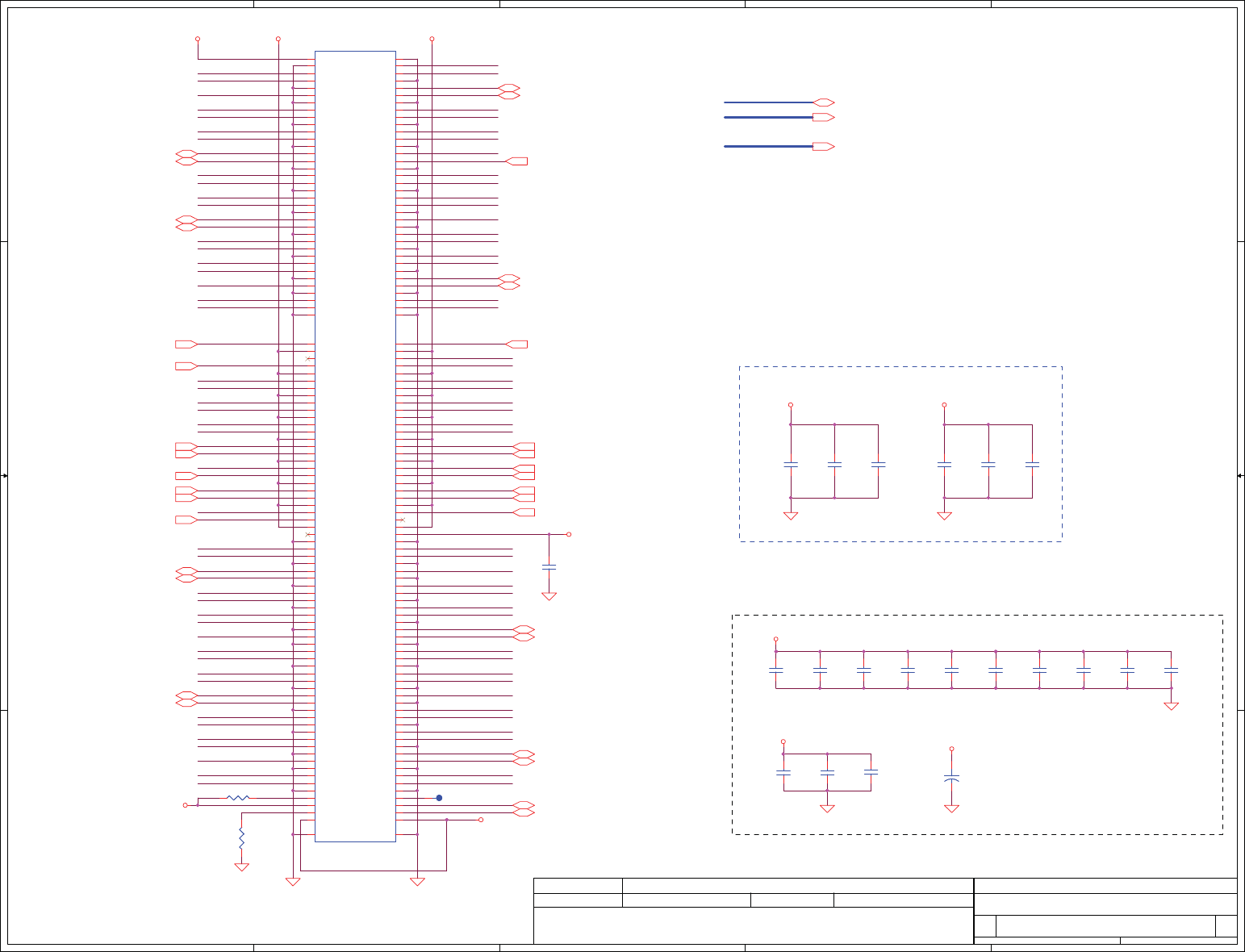The width and height of the screenshot is (1245, 952).
Task: Click ground under three-capacitor group in black dashed box
Action: pyautogui.click(x=827, y=808)
